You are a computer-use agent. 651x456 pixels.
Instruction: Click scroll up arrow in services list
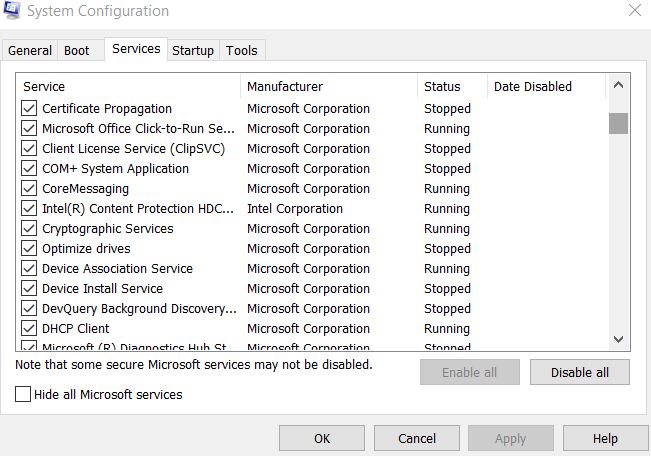point(618,85)
